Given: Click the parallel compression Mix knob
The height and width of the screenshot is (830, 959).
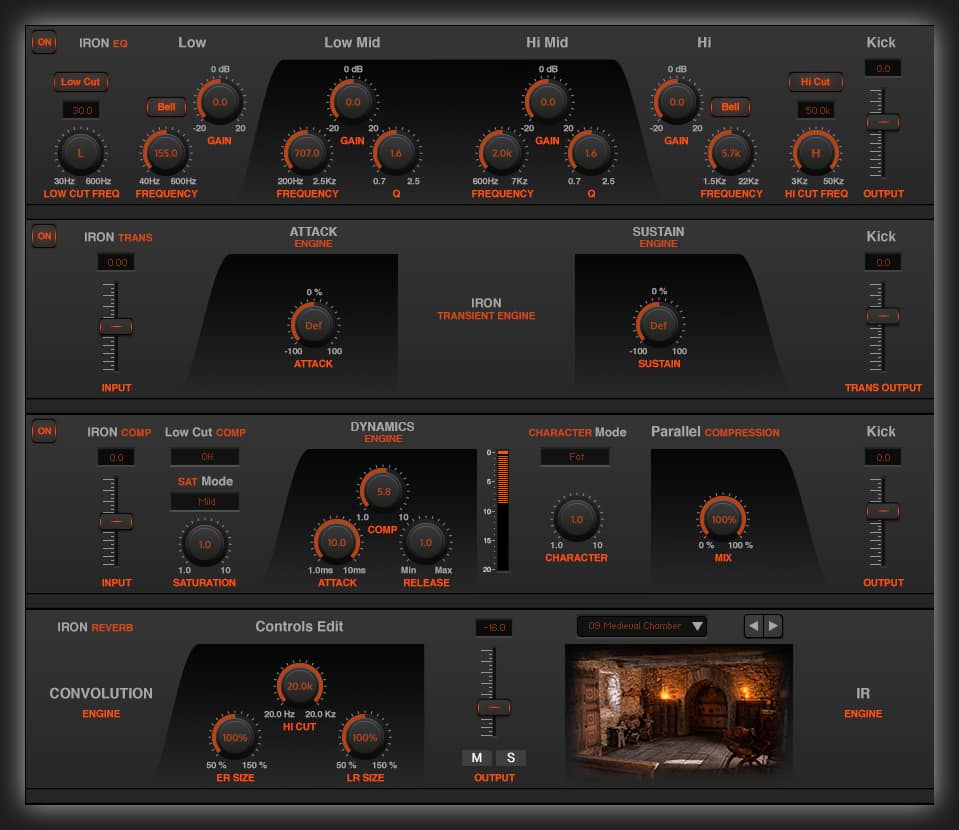Looking at the screenshot, I should click(724, 519).
